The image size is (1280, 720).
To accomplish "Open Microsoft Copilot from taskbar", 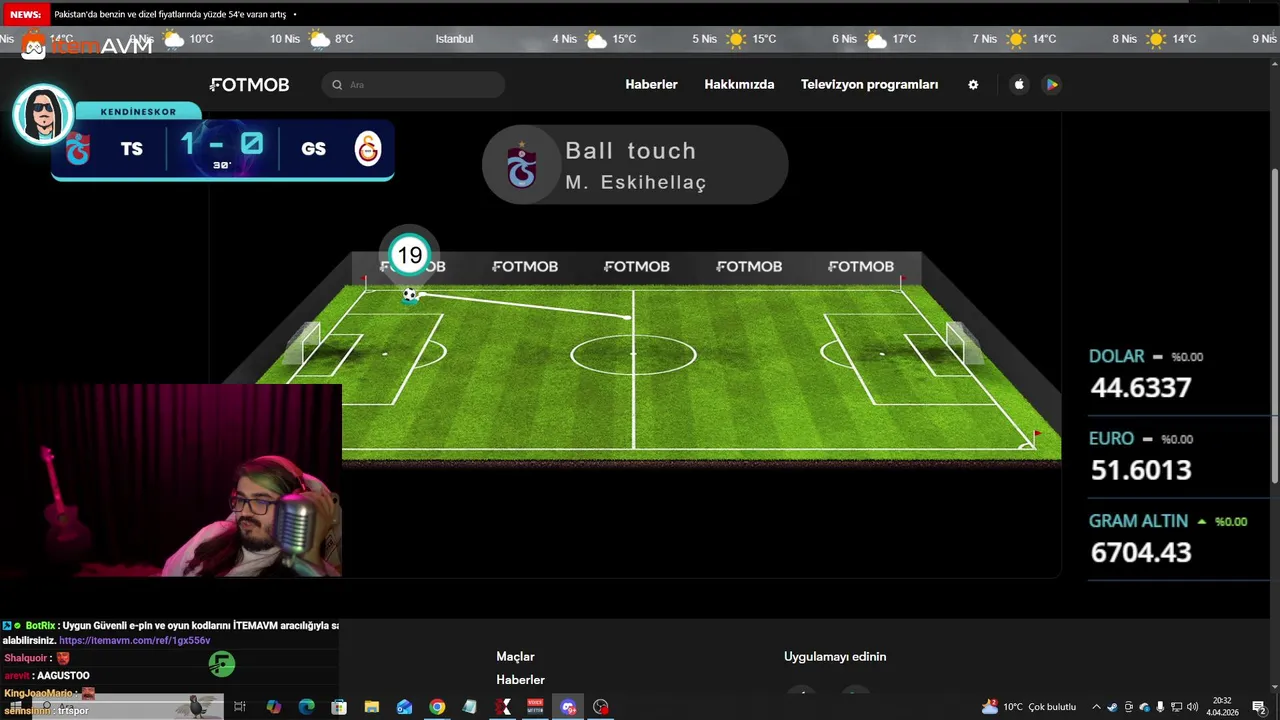I will 274,707.
